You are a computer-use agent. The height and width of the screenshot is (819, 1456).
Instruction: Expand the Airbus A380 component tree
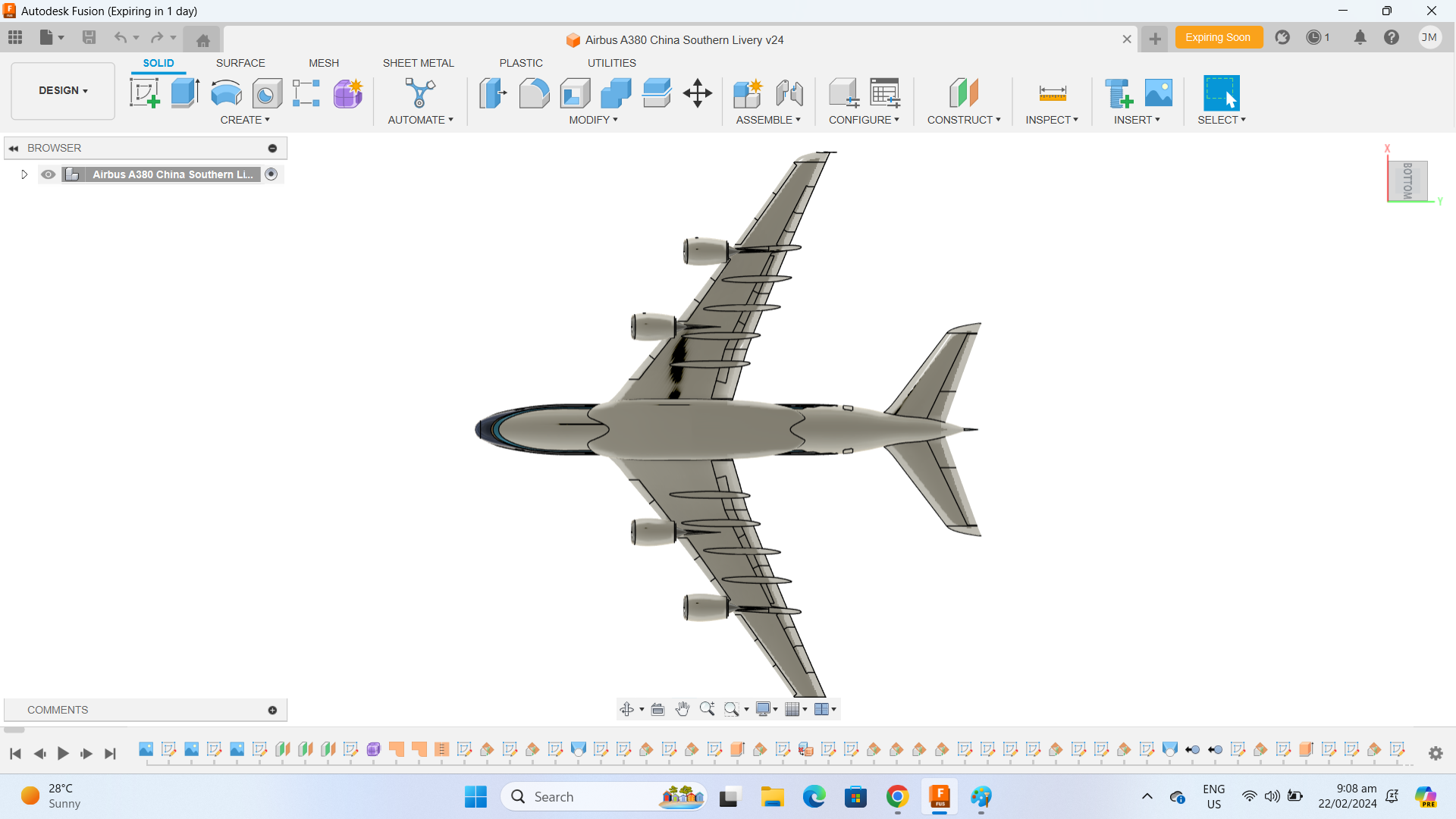click(x=24, y=174)
